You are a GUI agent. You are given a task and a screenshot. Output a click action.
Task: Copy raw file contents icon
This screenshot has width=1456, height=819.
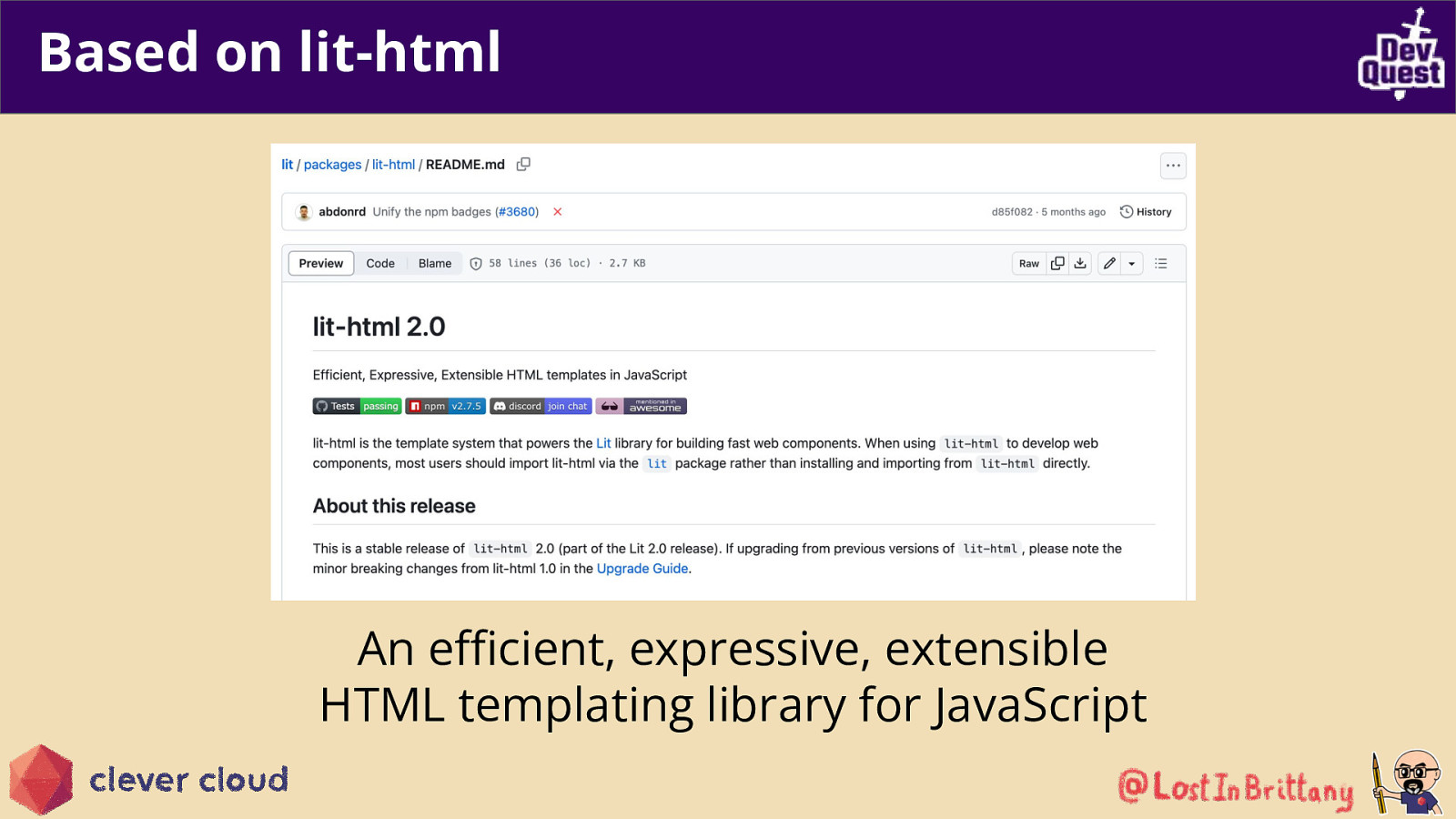[x=1057, y=264]
